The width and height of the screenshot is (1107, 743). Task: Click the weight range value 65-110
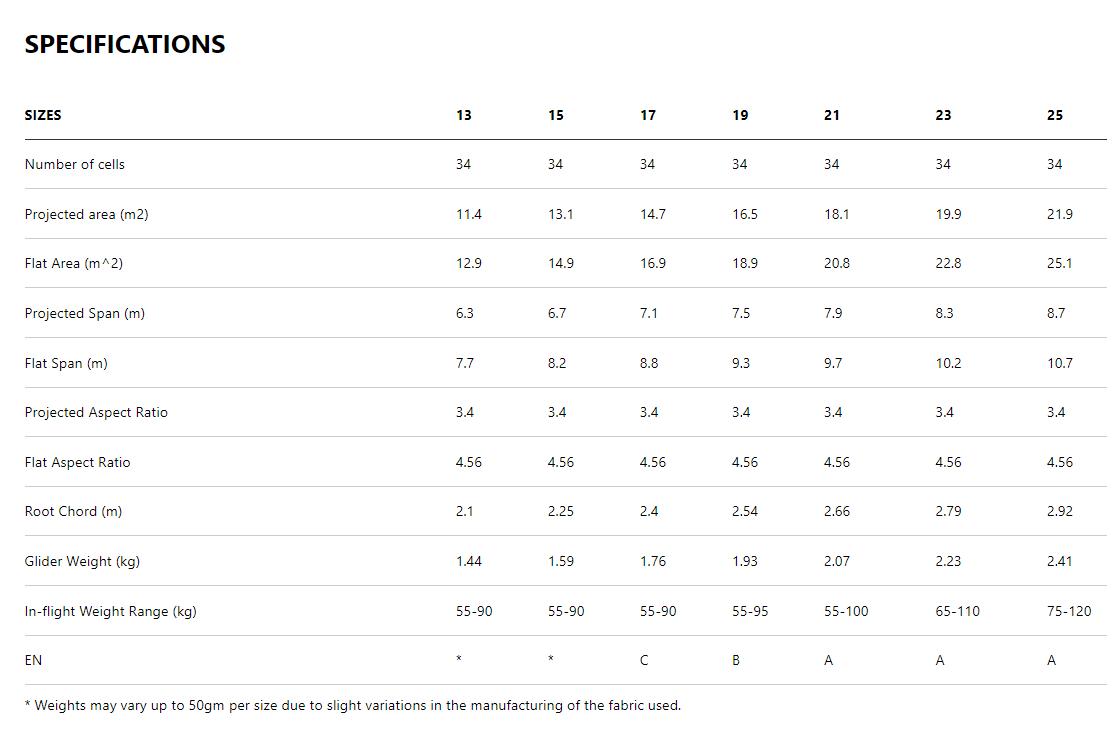(958, 611)
